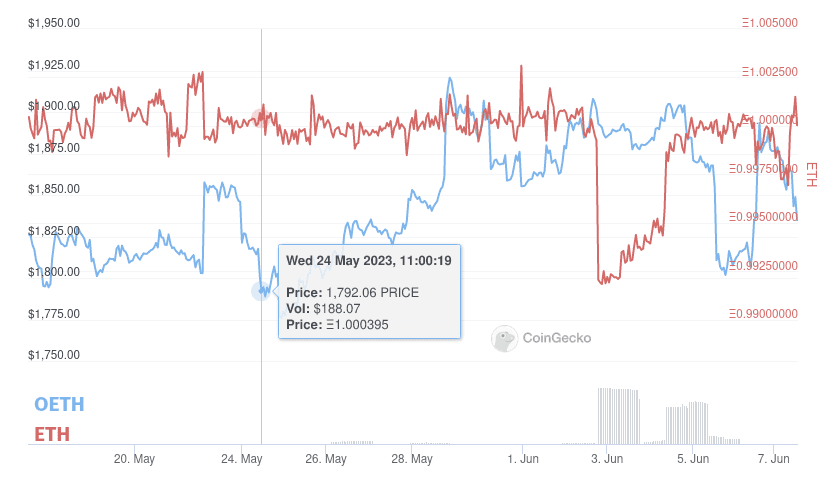
Task: Click the tall volume bars near 3. Jun
Action: pos(618,415)
